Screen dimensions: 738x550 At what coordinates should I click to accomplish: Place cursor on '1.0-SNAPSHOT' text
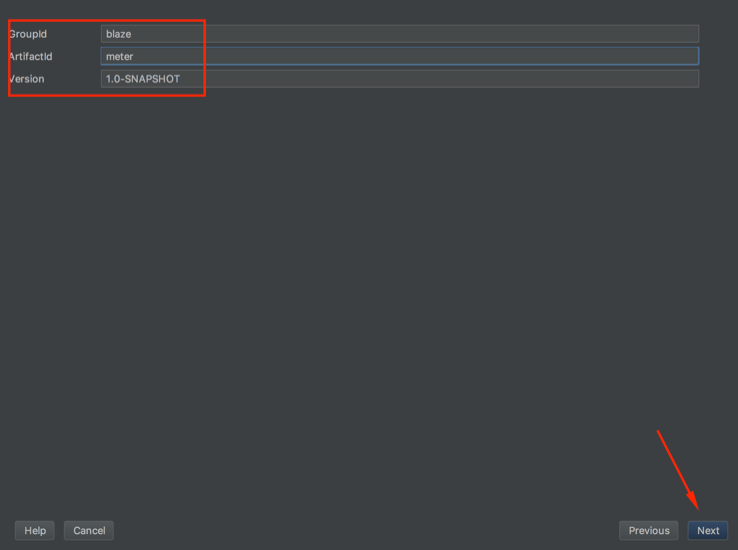click(143, 78)
